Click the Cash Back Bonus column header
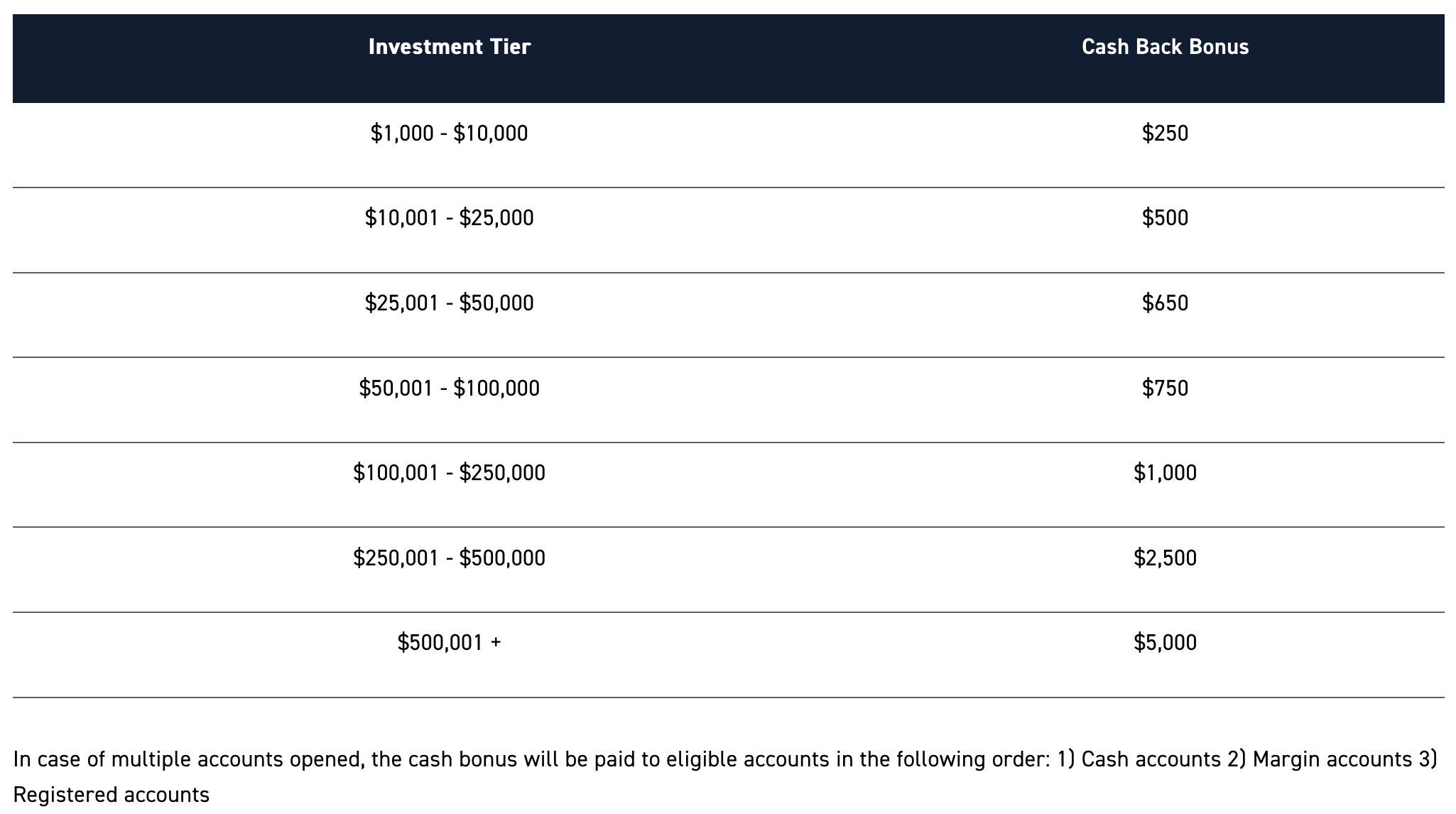This screenshot has height=814, width=1456. 1165,47
